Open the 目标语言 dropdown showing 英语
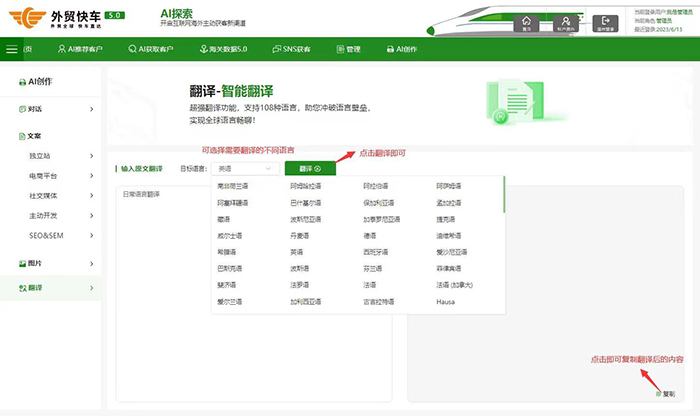 [244, 169]
